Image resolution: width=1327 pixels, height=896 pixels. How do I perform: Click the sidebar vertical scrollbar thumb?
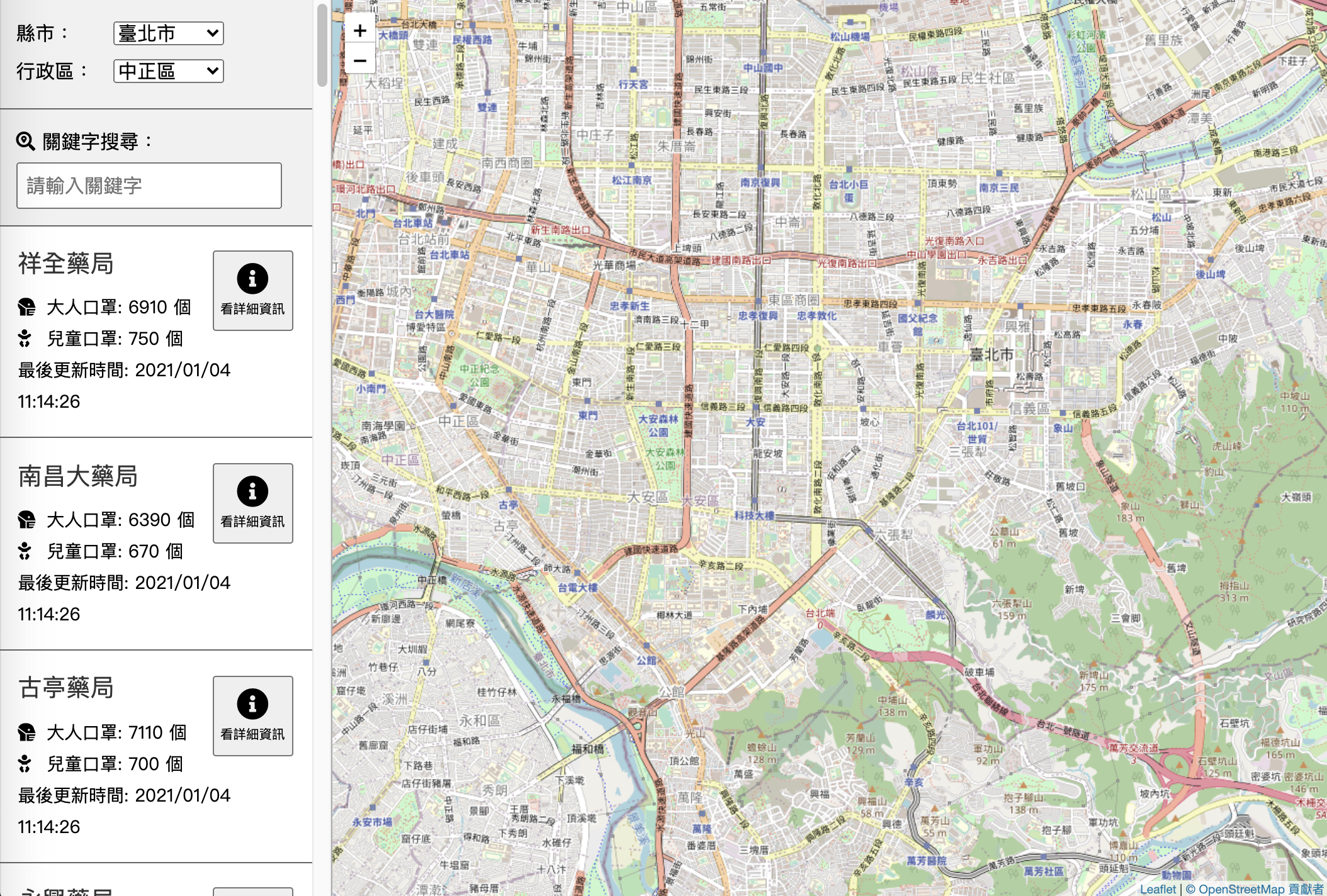click(x=322, y=44)
